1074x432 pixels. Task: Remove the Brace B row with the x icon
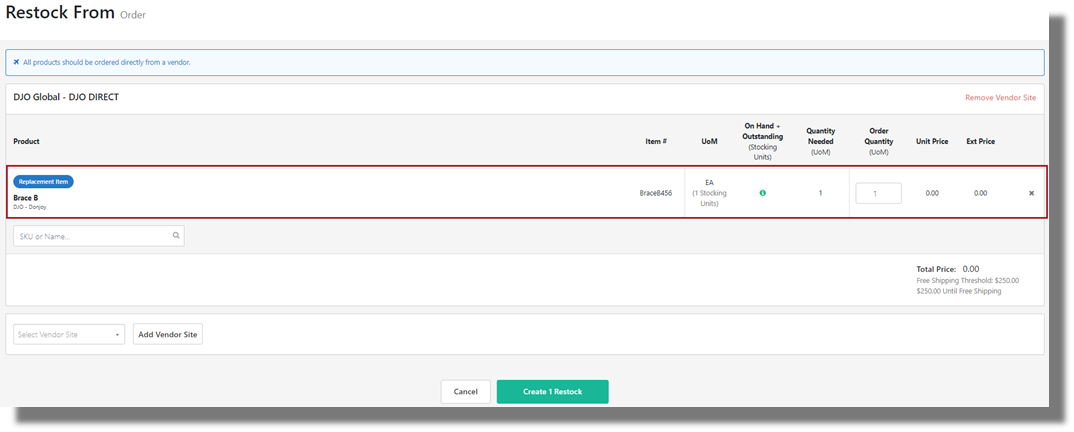(1031, 193)
